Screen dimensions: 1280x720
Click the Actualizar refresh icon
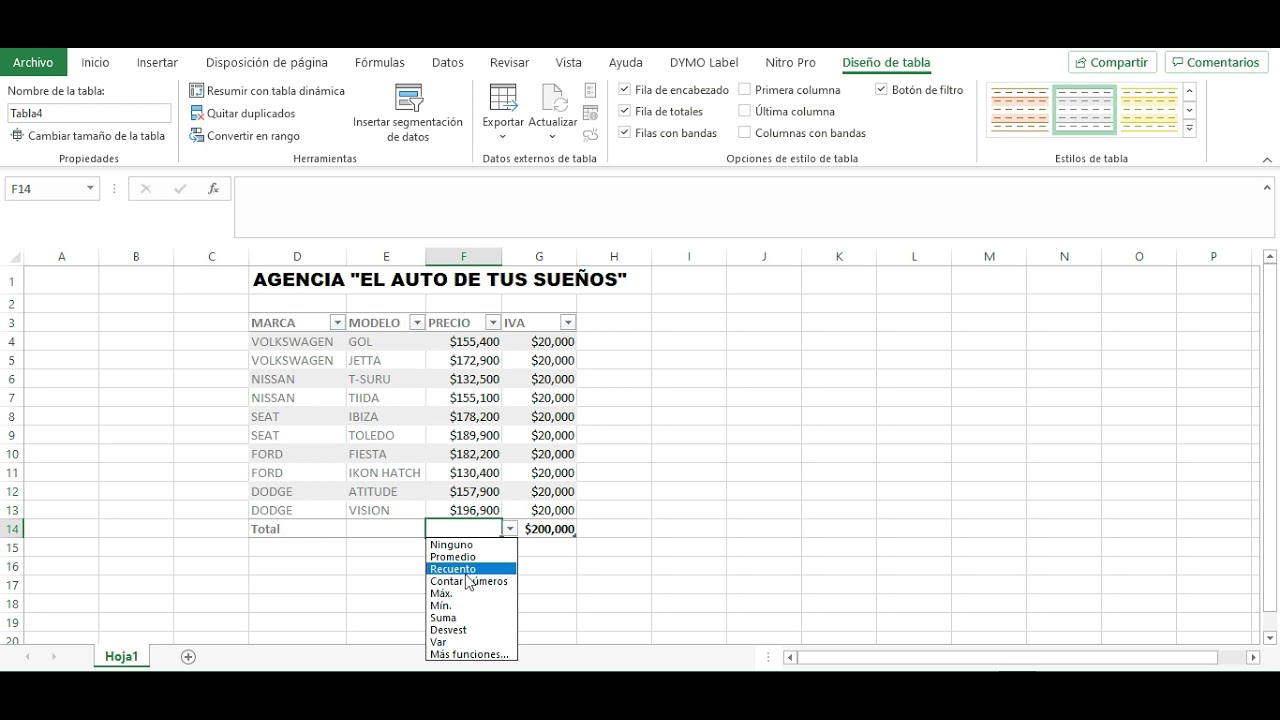pyautogui.click(x=553, y=98)
